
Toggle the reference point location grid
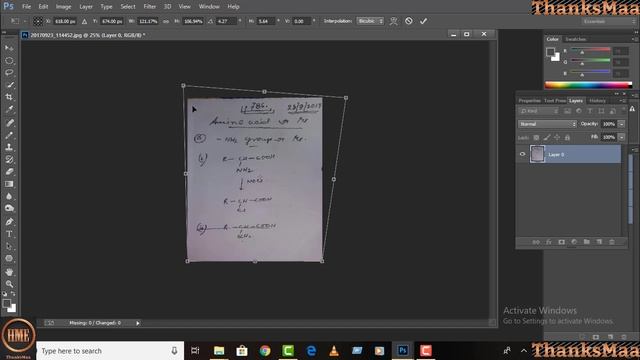coord(38,21)
